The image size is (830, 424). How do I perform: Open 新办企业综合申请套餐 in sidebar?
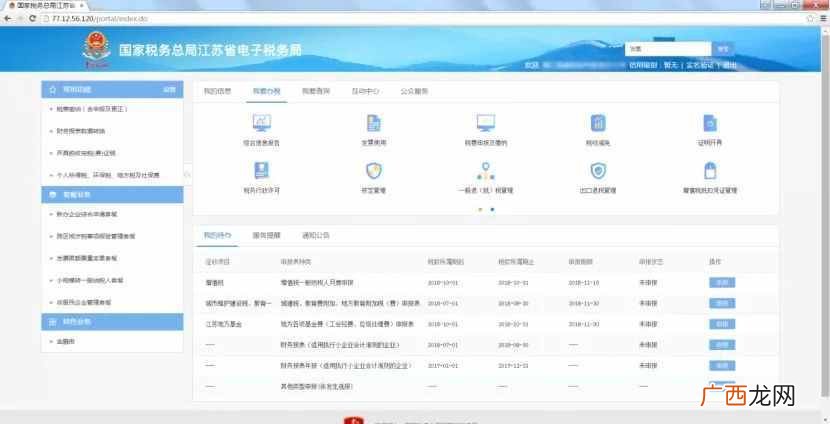(87, 214)
